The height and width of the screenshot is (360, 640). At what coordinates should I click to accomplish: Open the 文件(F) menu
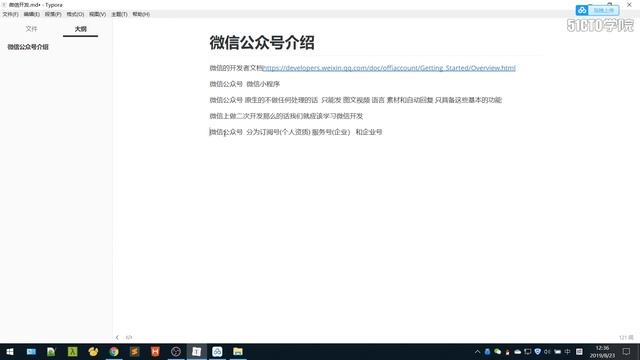(10, 14)
